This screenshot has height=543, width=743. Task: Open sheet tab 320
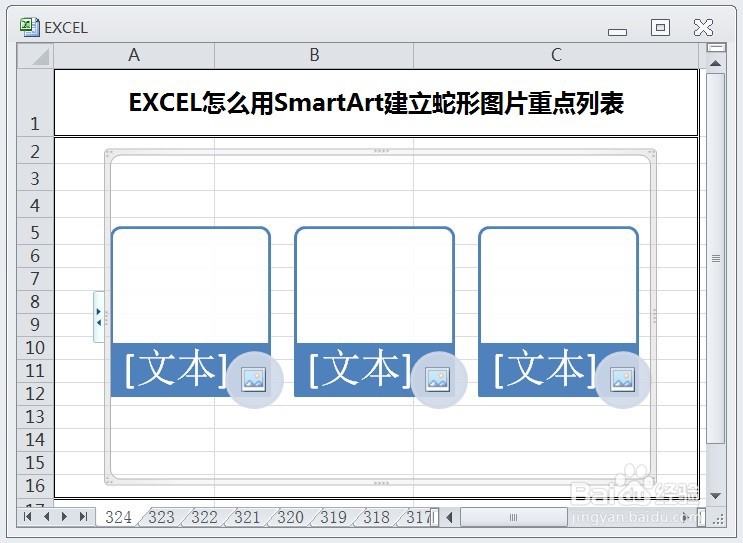[290, 517]
